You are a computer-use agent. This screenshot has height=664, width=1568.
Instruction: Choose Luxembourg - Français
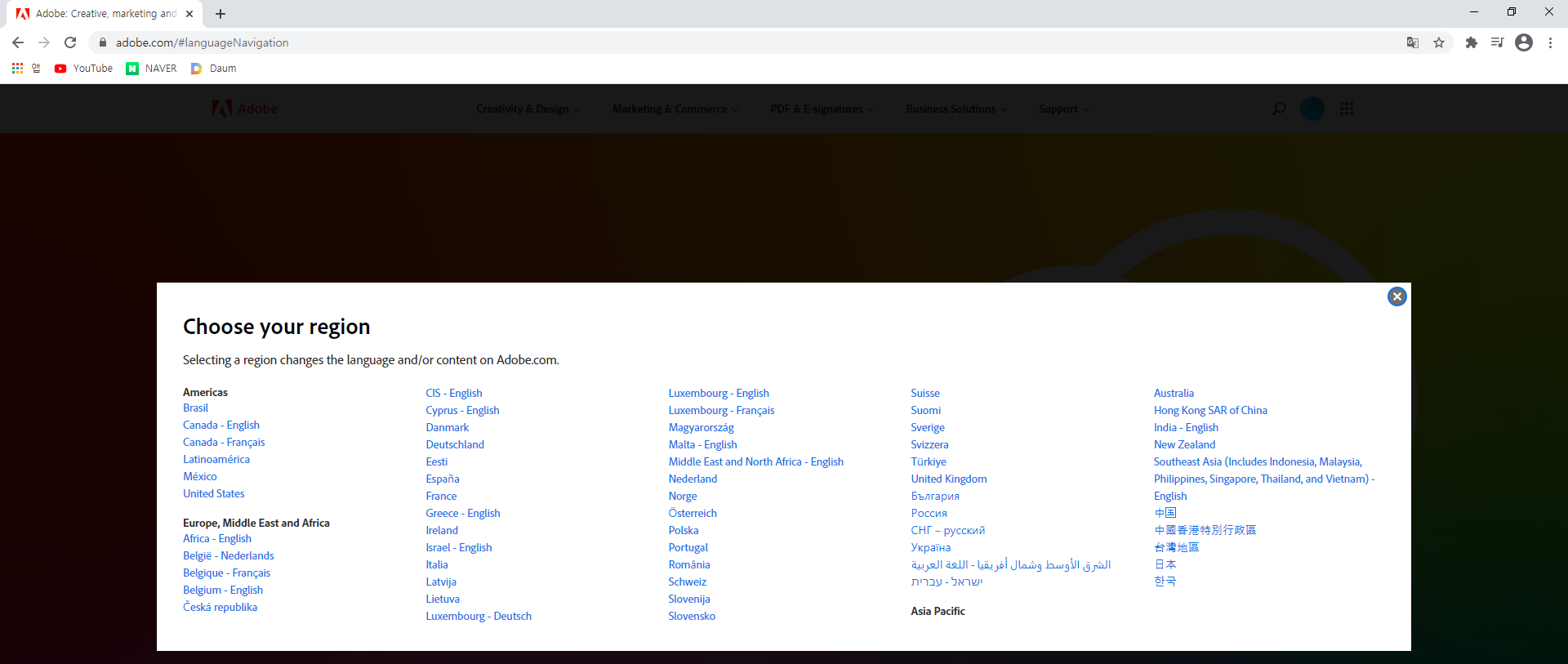721,411
